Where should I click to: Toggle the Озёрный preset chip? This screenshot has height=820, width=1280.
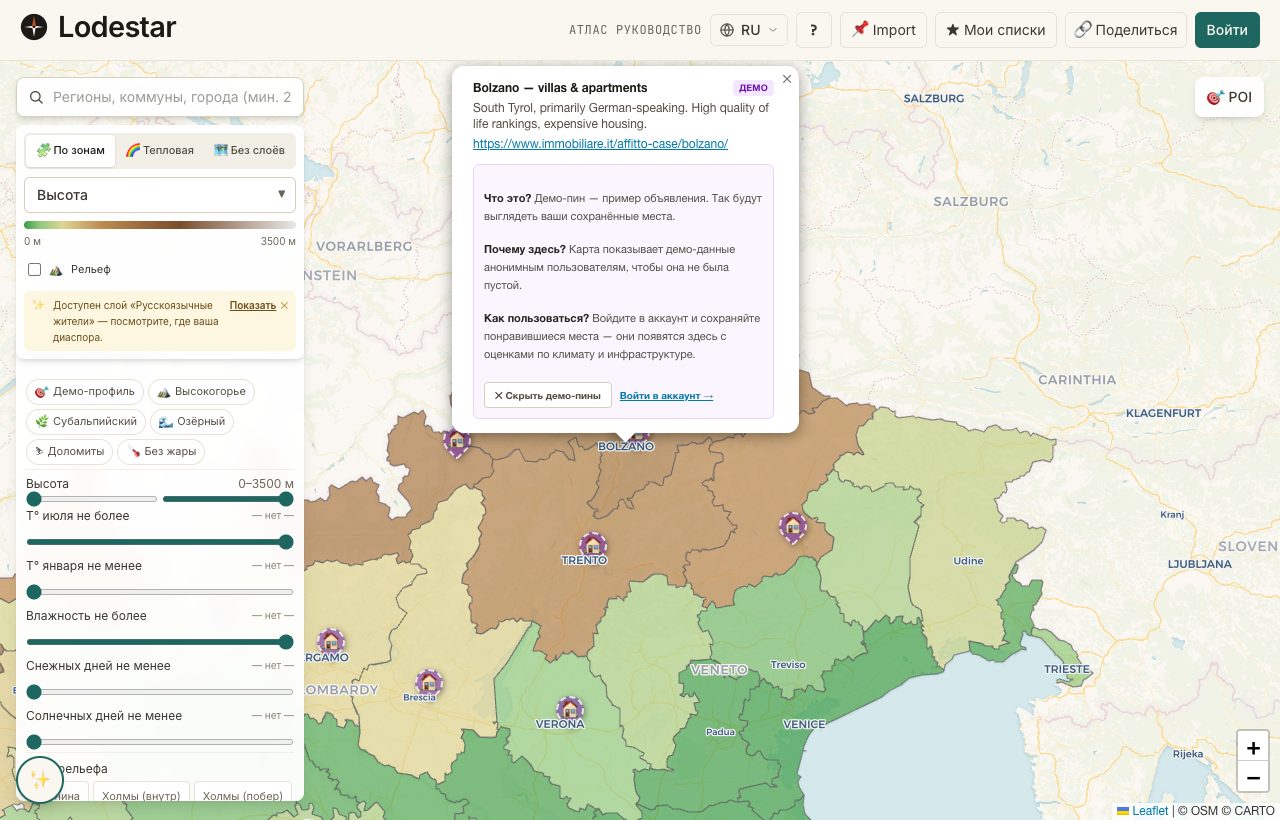coord(192,422)
